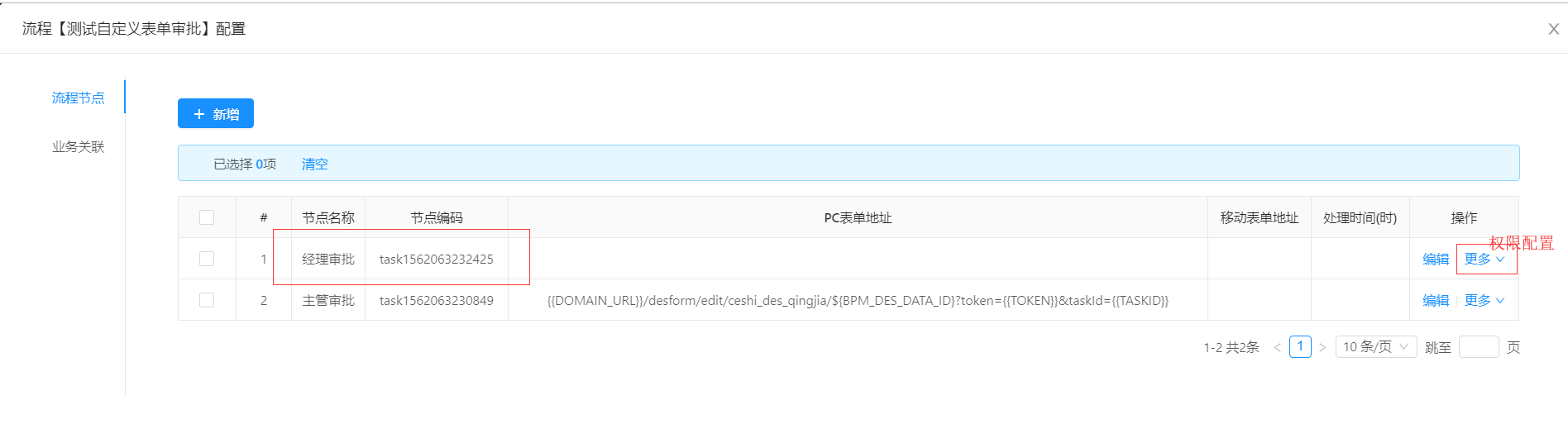Screen dimensions: 1568x424
Task: Click the node code task1562063232425
Action: click(437, 259)
